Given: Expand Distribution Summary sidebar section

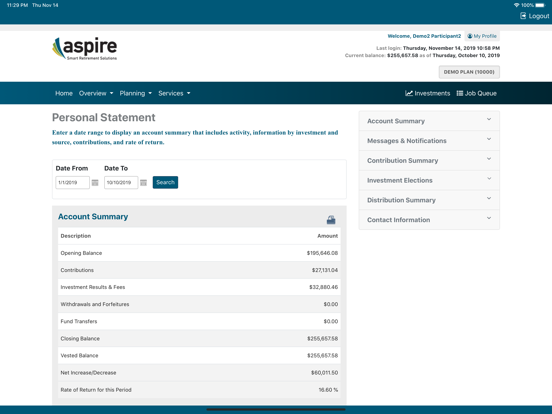Looking at the screenshot, I should click(x=429, y=200).
